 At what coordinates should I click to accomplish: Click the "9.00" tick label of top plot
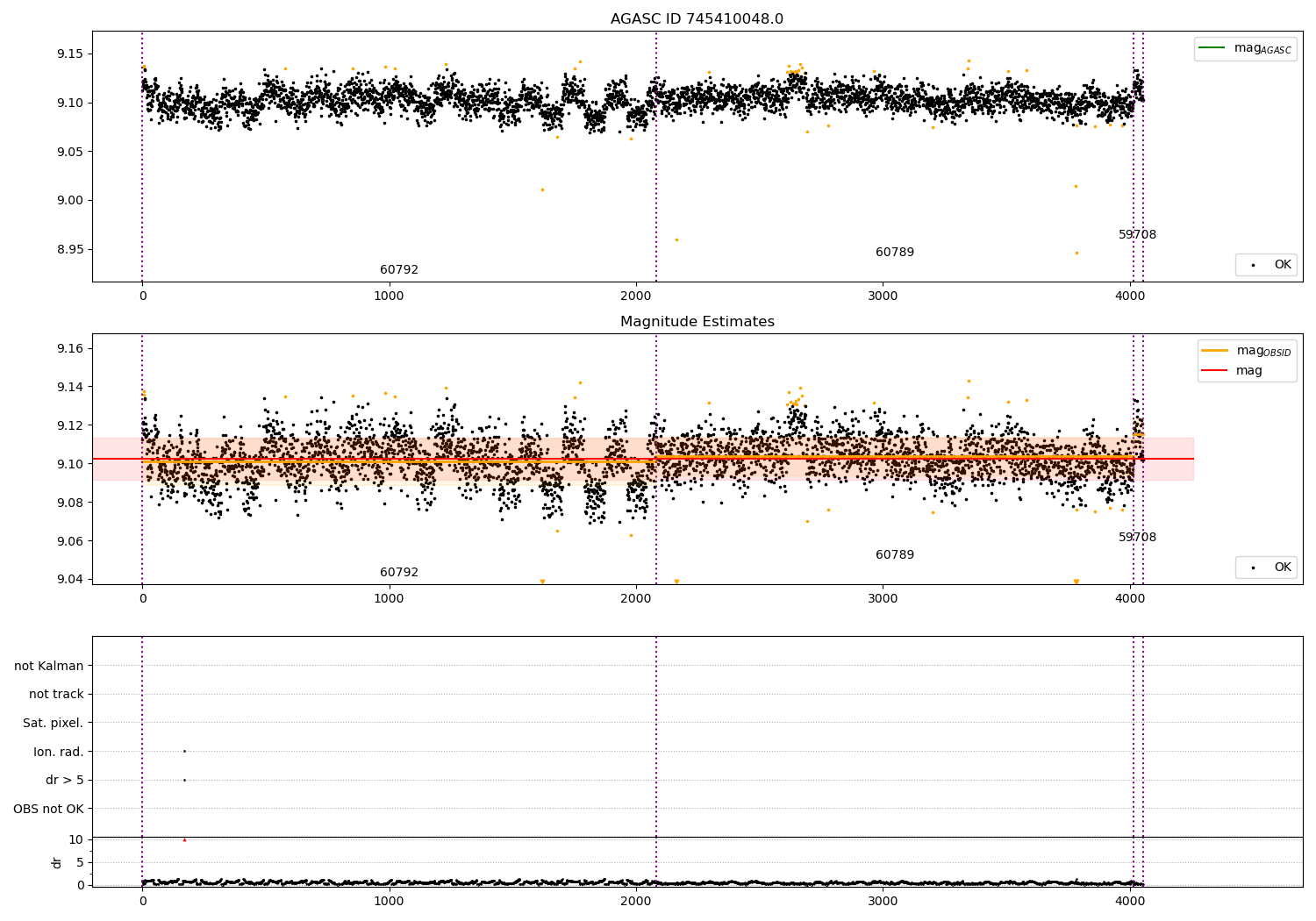(68, 201)
